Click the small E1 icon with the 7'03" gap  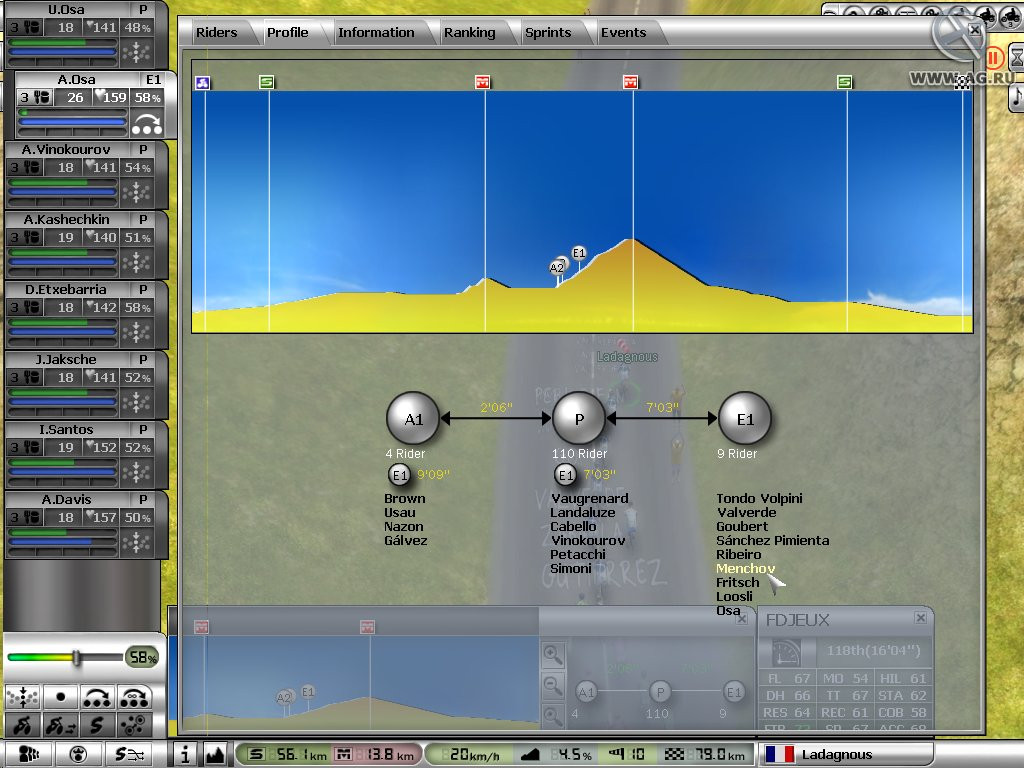(x=565, y=475)
